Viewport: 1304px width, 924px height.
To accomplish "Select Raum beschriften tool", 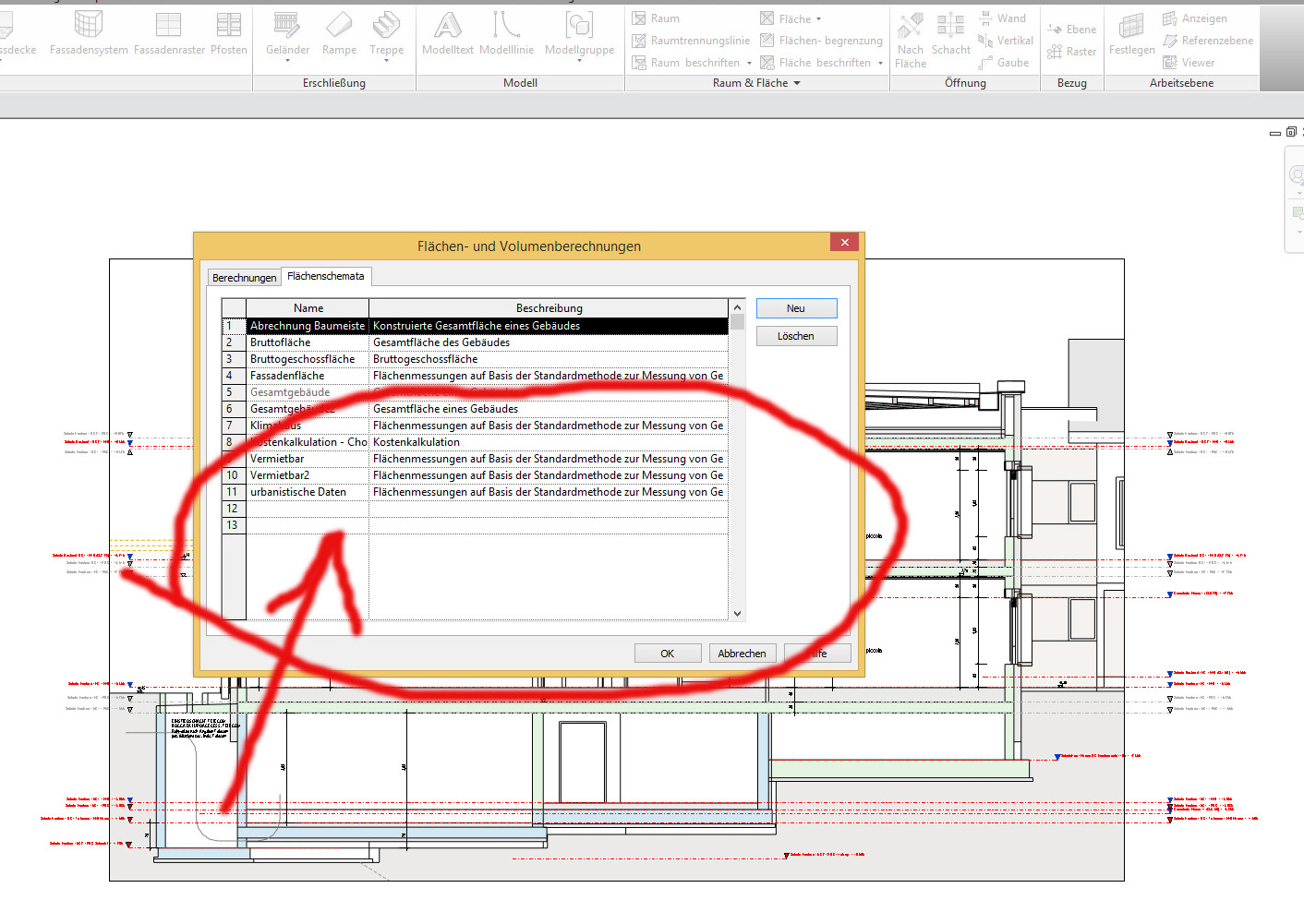I will (x=686, y=63).
